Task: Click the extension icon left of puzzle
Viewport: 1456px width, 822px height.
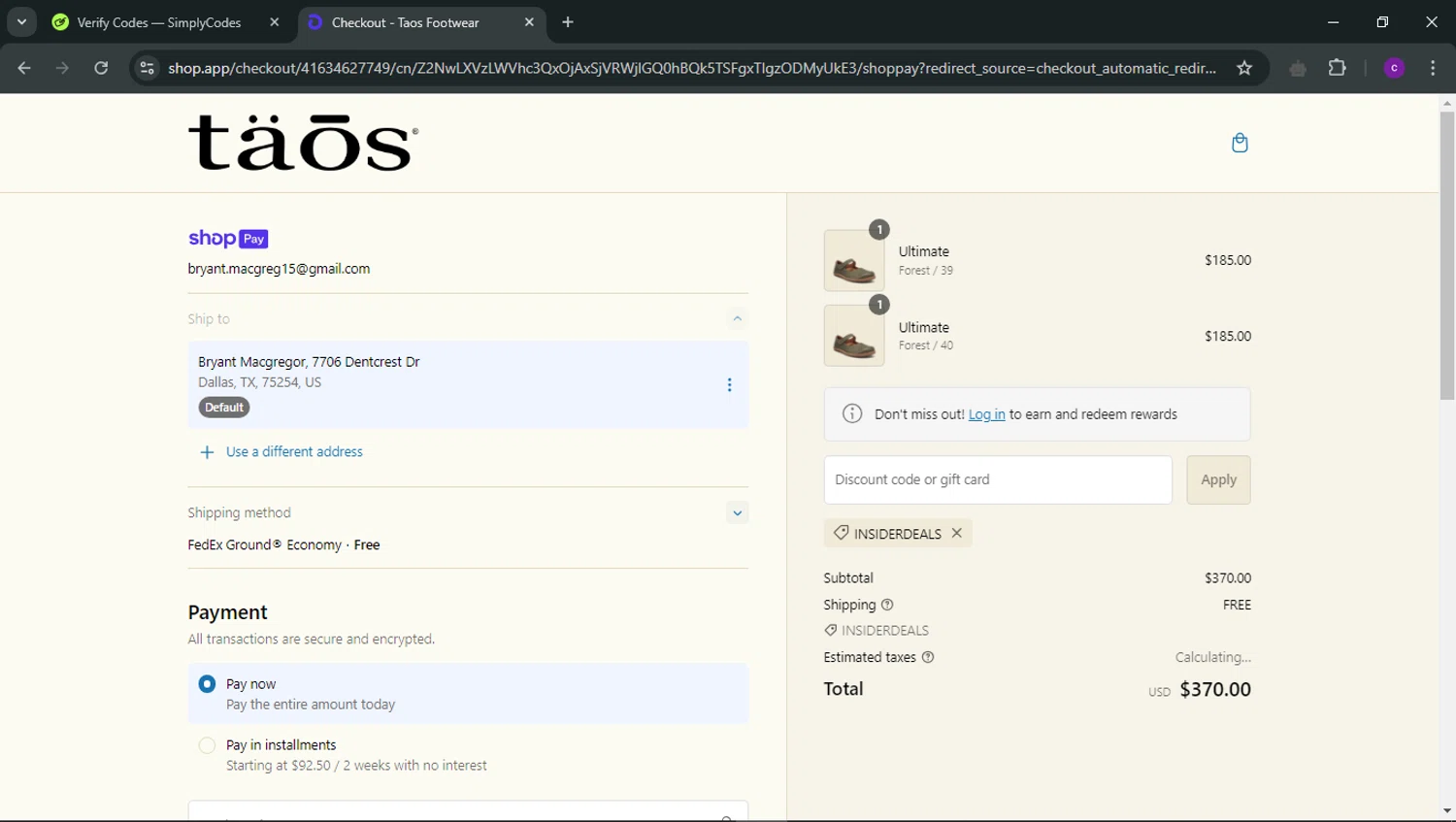Action: [x=1298, y=68]
